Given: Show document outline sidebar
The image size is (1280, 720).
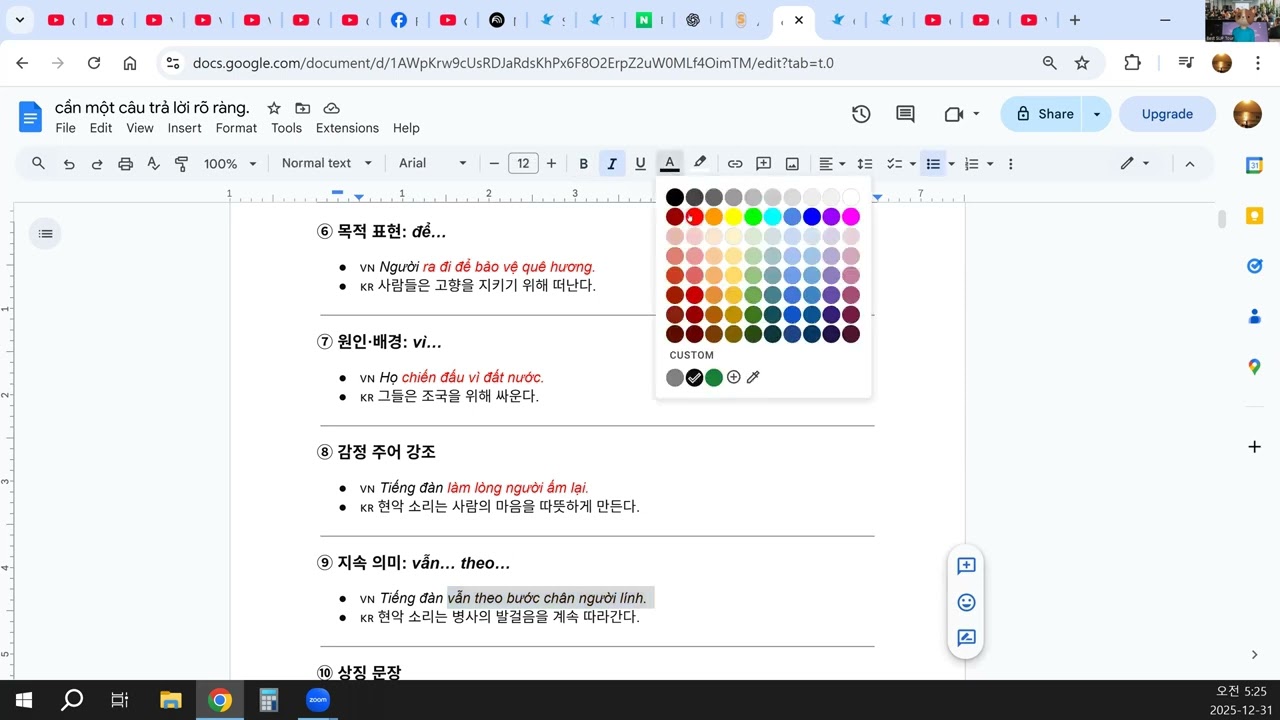Looking at the screenshot, I should 45,233.
